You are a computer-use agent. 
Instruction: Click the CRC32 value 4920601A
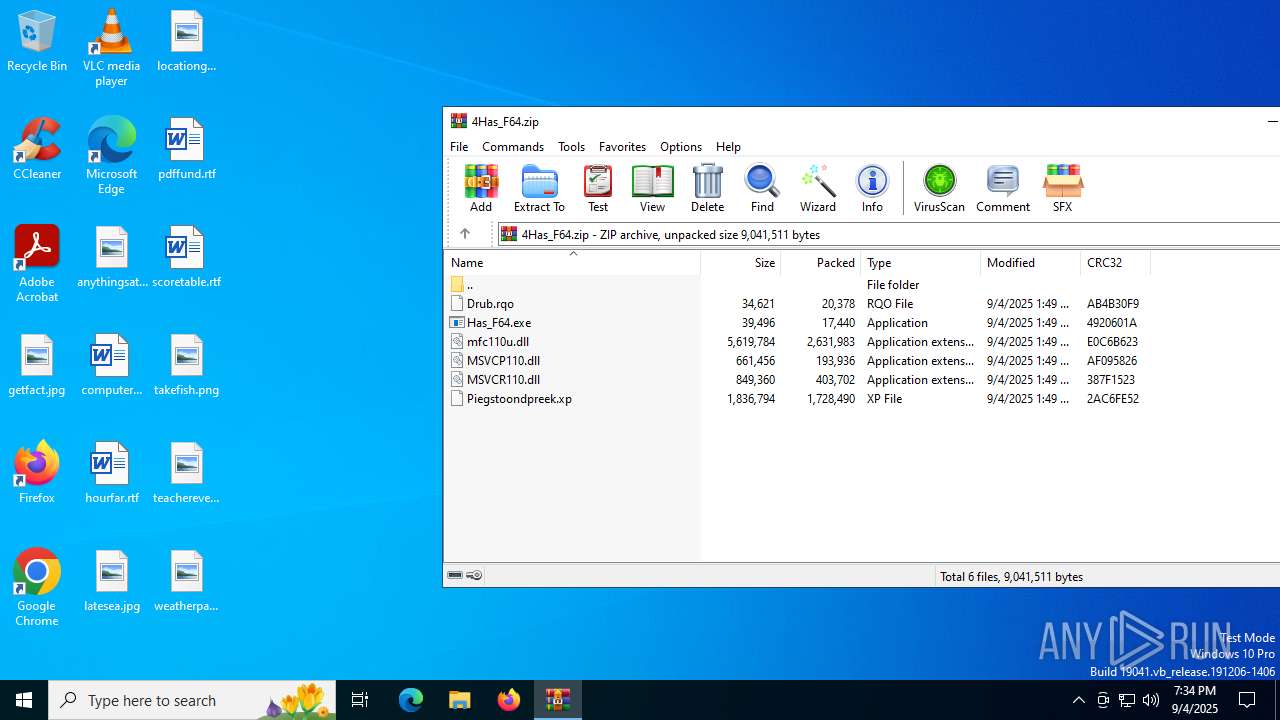[1111, 323]
